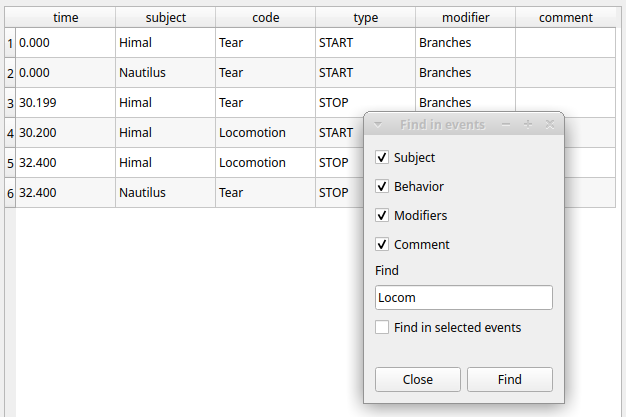Select row 3 by its row number
The image size is (626, 417).
(x=10, y=103)
